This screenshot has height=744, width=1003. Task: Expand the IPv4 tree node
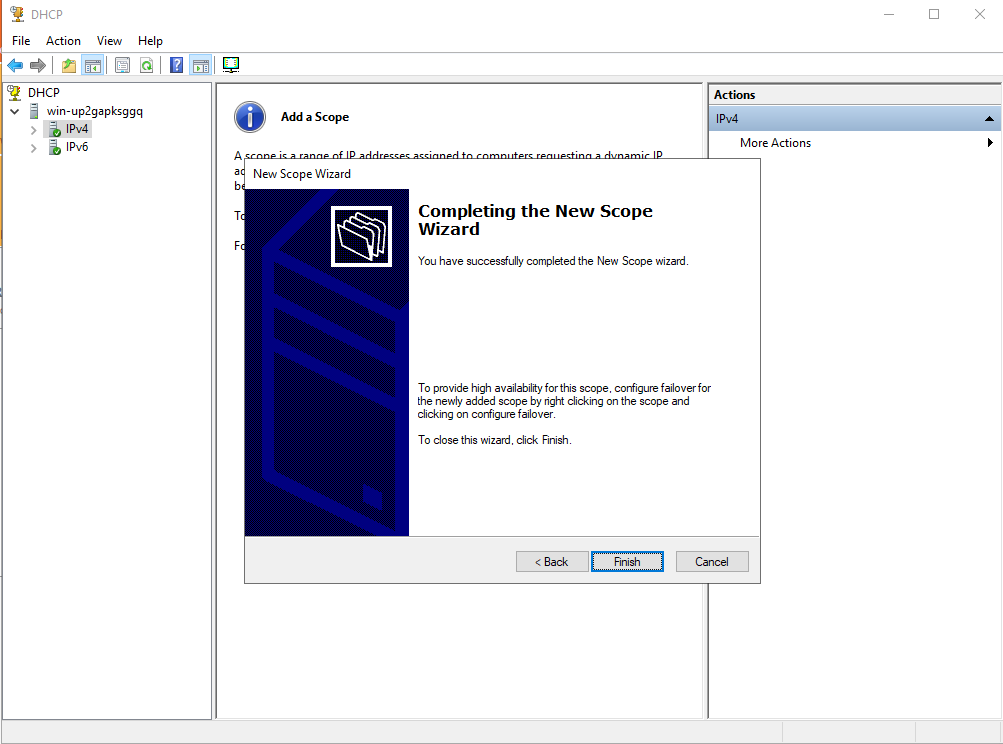tap(34, 130)
